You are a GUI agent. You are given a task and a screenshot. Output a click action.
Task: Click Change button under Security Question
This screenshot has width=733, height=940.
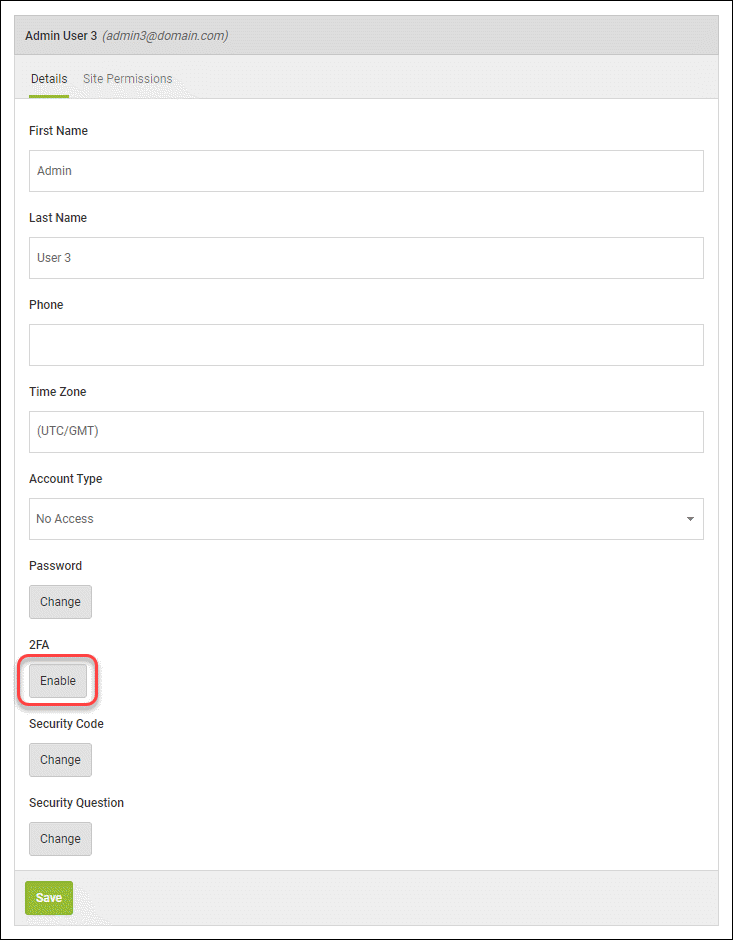pyautogui.click(x=61, y=839)
